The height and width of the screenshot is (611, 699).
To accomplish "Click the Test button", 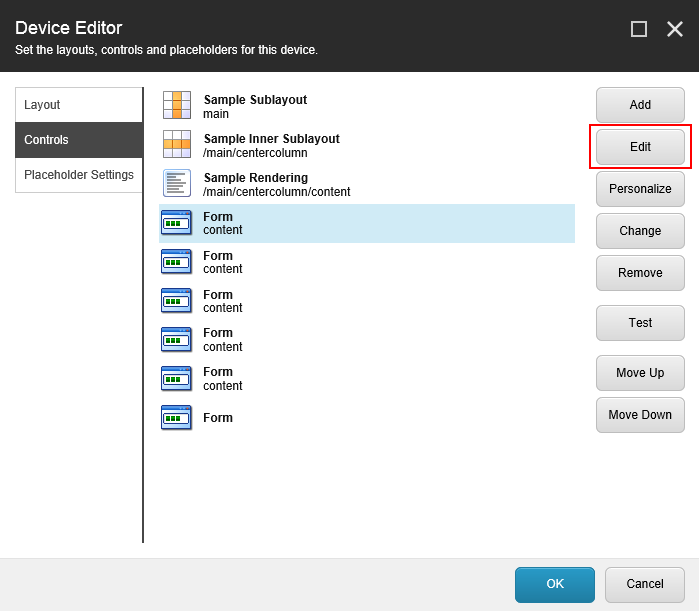I will click(640, 323).
